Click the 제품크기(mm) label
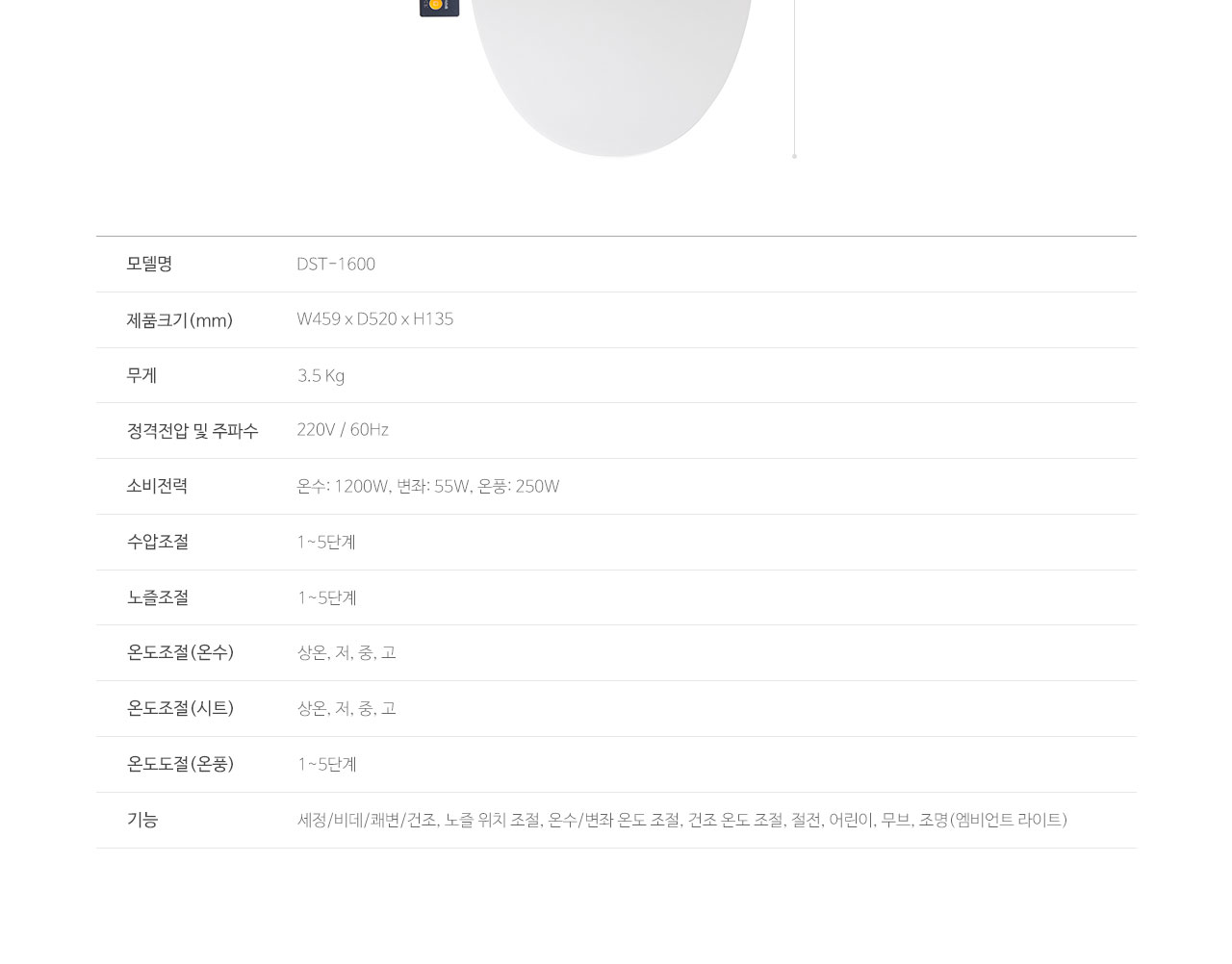 [x=180, y=320]
